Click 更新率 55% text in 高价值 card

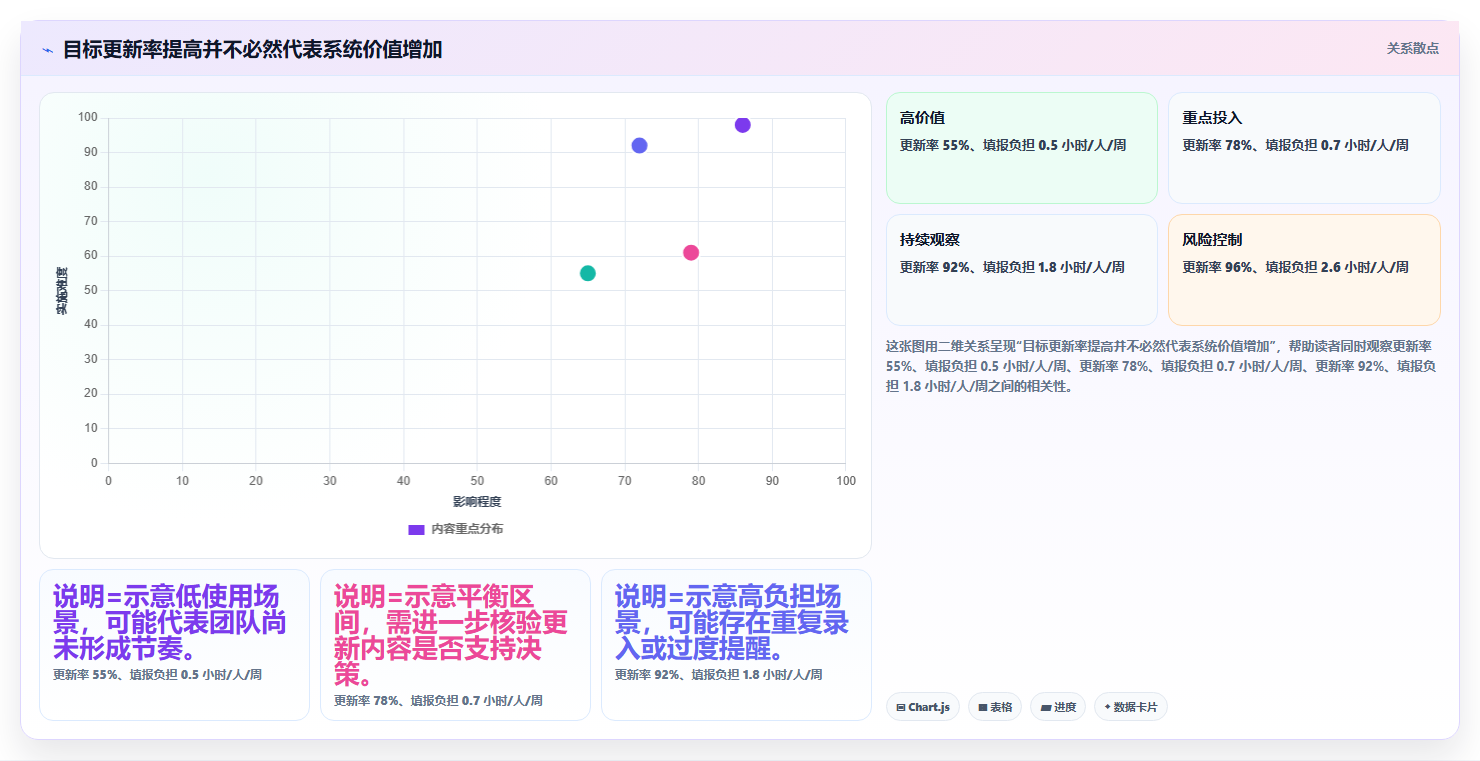1013,145
